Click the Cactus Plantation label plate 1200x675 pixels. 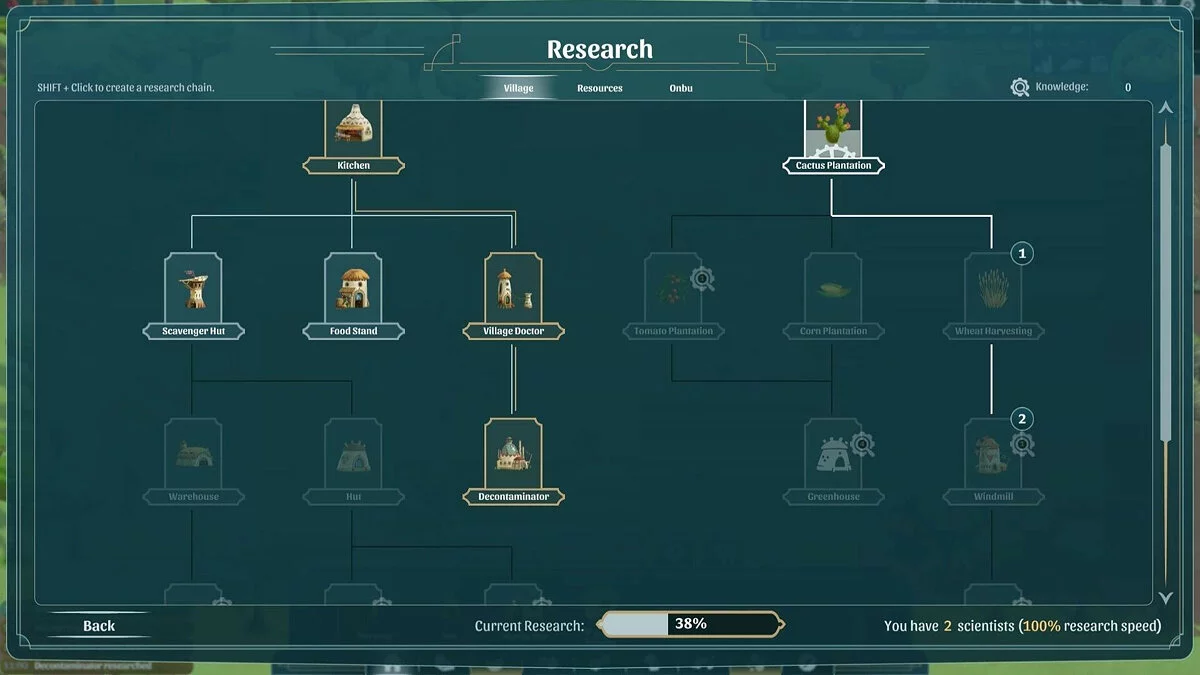click(833, 166)
